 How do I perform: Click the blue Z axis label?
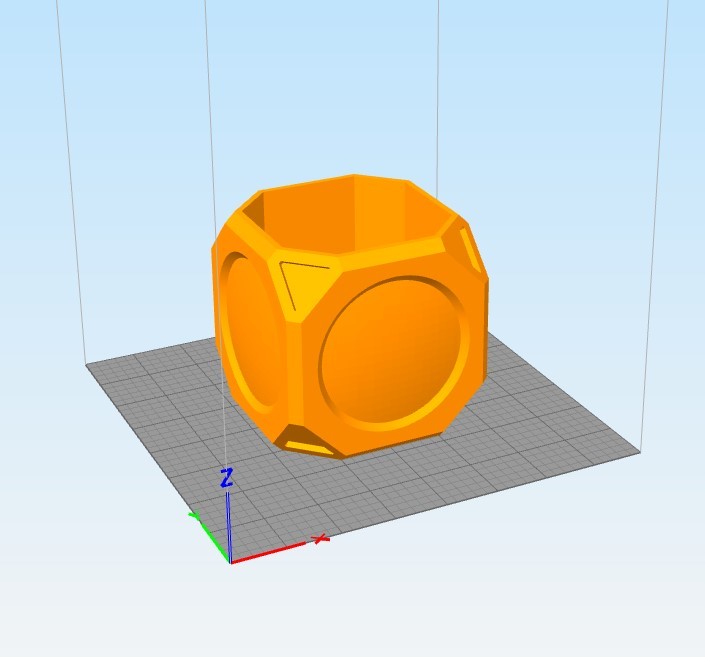pos(227,478)
